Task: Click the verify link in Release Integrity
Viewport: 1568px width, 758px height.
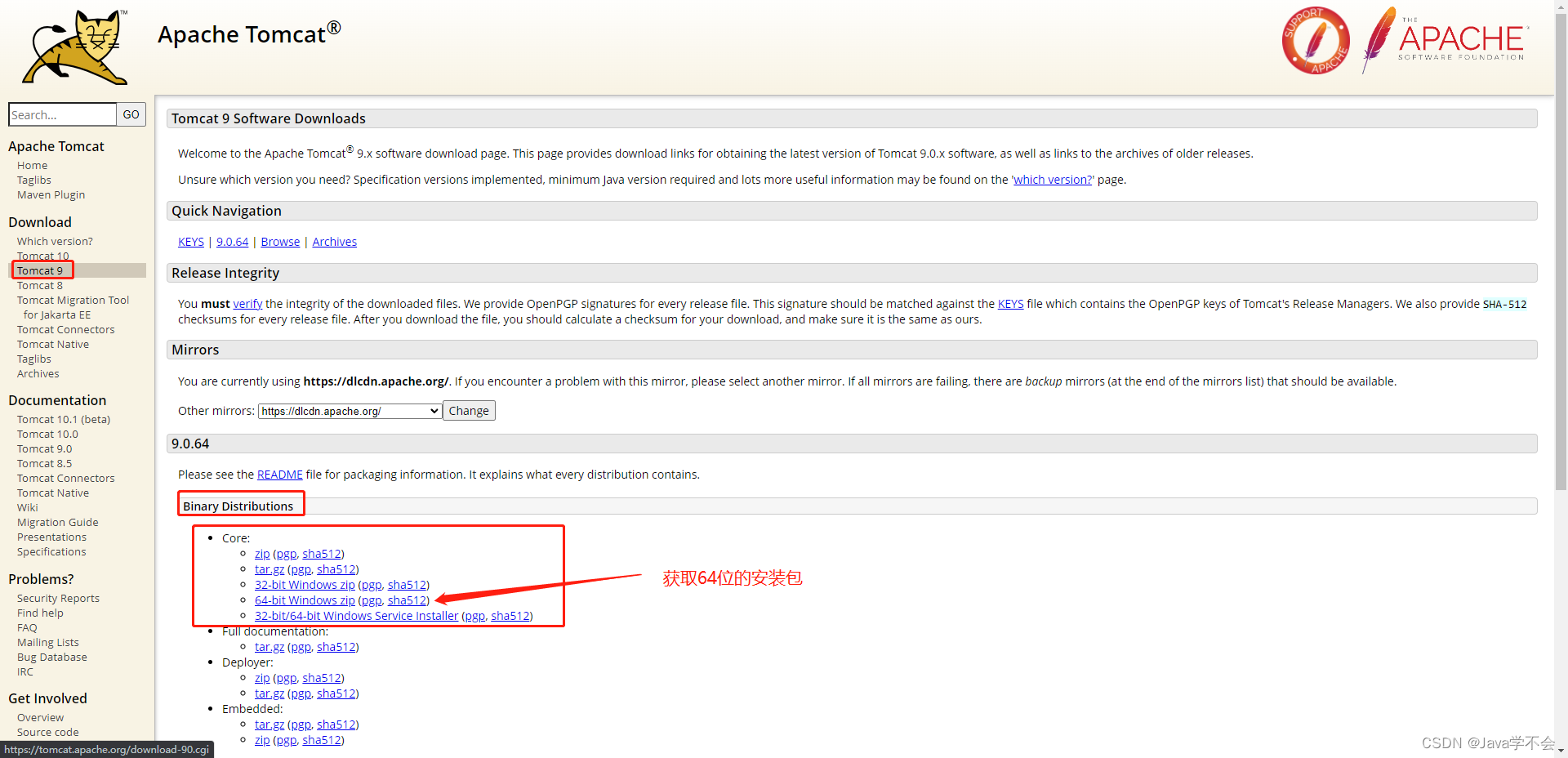Action: tap(247, 304)
